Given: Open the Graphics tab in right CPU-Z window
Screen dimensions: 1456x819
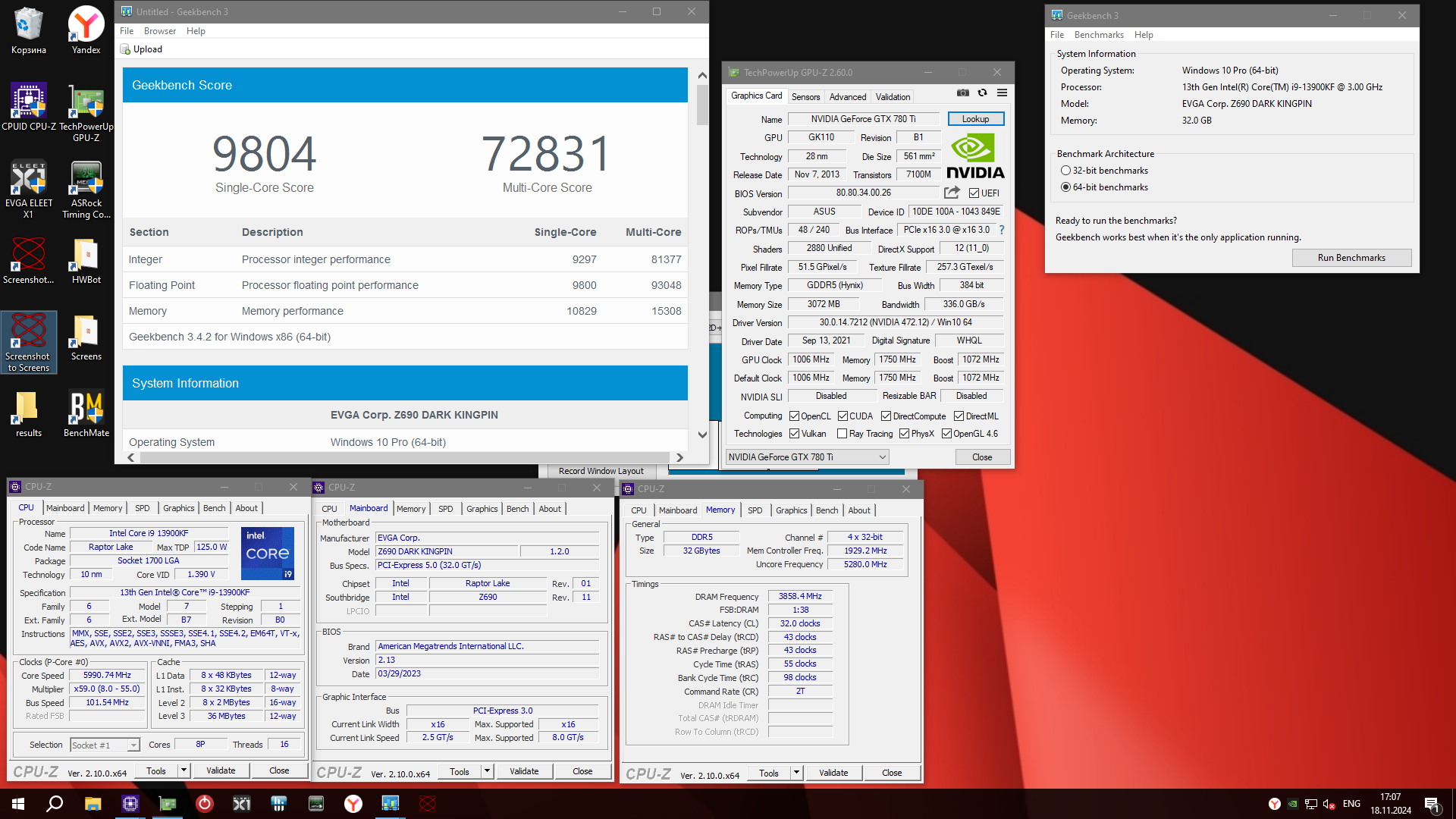Looking at the screenshot, I should 791,510.
